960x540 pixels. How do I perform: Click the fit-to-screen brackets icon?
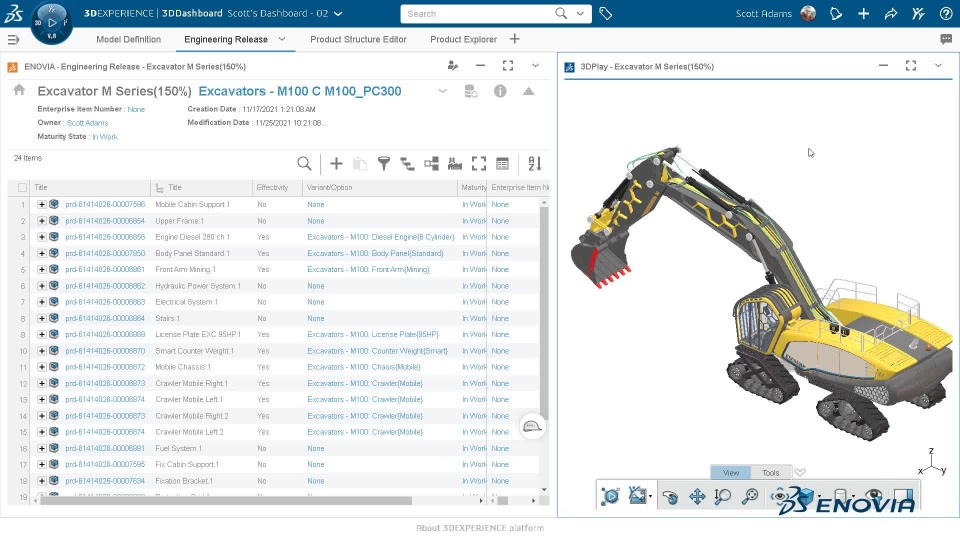[x=479, y=163]
